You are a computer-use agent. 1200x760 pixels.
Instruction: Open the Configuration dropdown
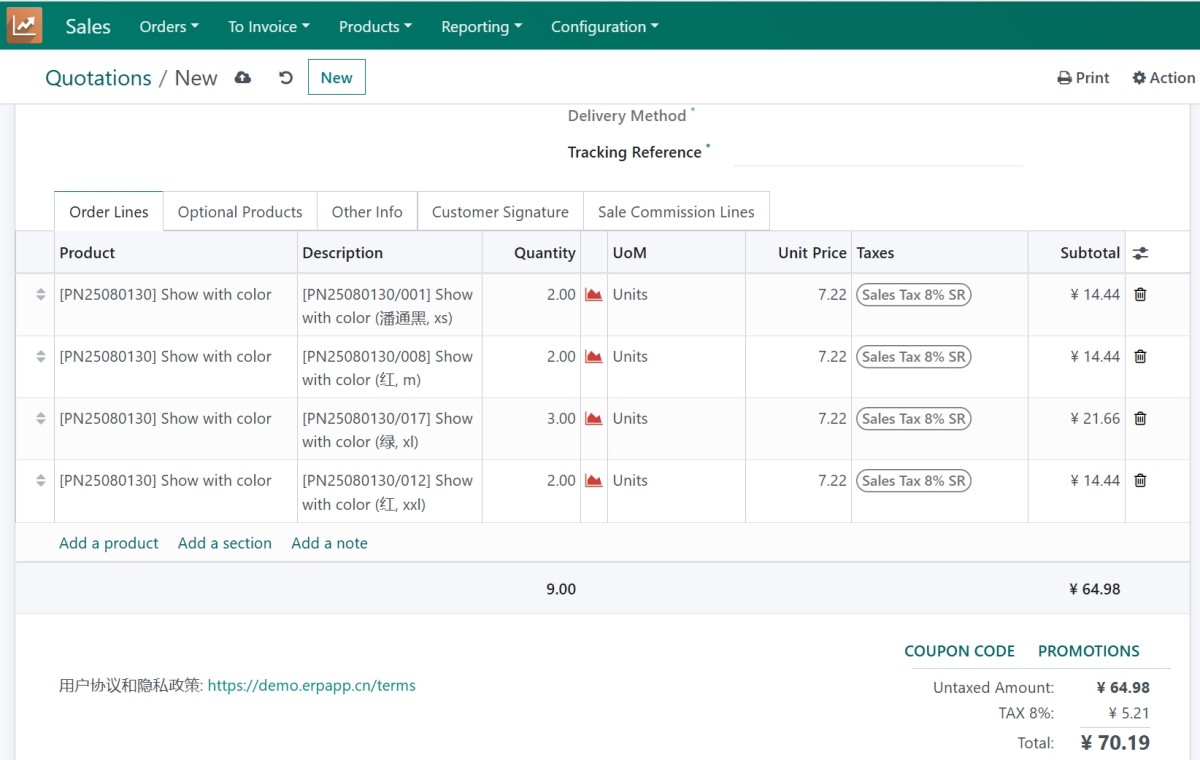pyautogui.click(x=604, y=27)
